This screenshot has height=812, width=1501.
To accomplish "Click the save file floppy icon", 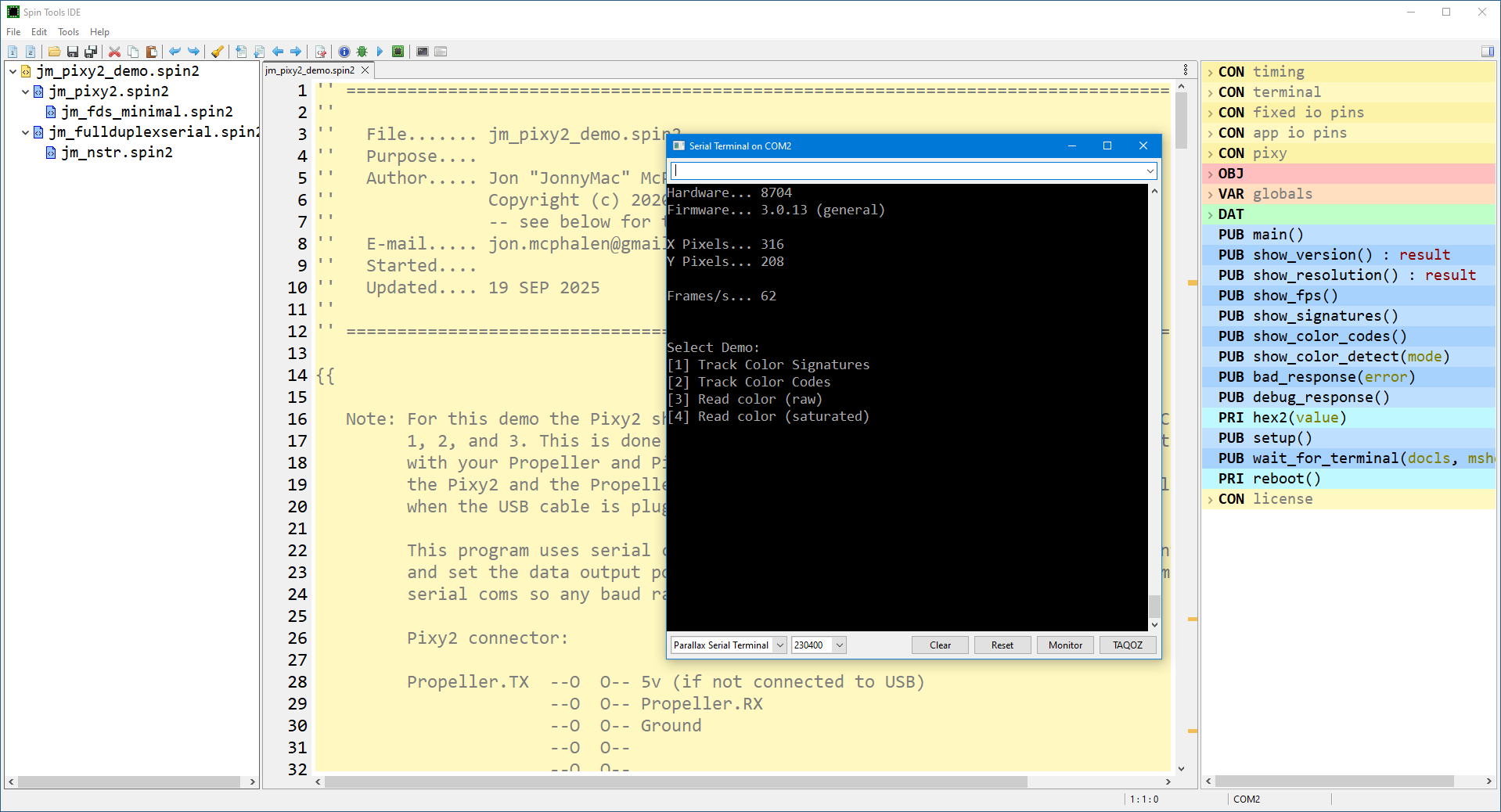I will coord(73,52).
